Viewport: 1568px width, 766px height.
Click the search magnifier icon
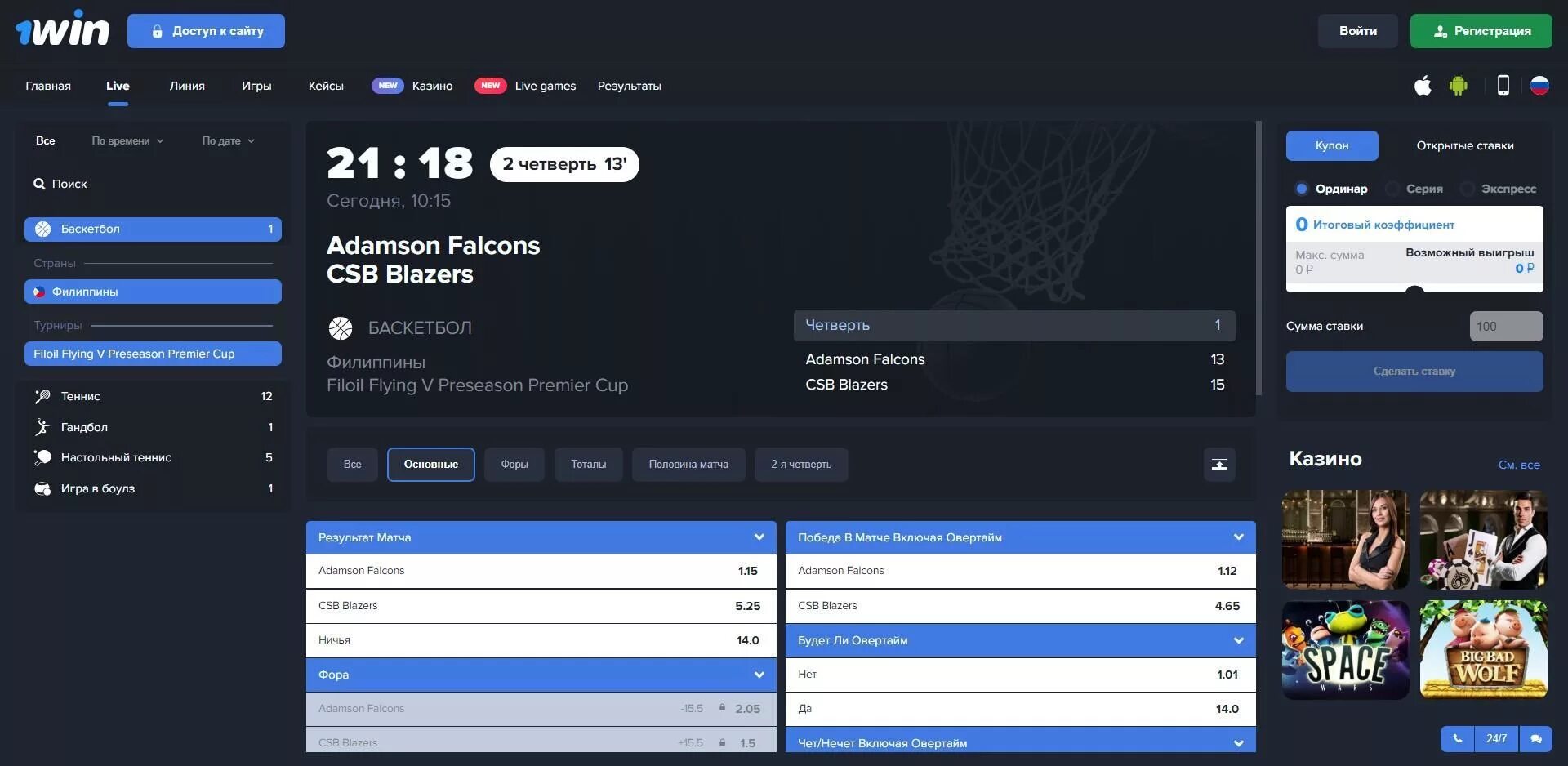pyautogui.click(x=39, y=184)
